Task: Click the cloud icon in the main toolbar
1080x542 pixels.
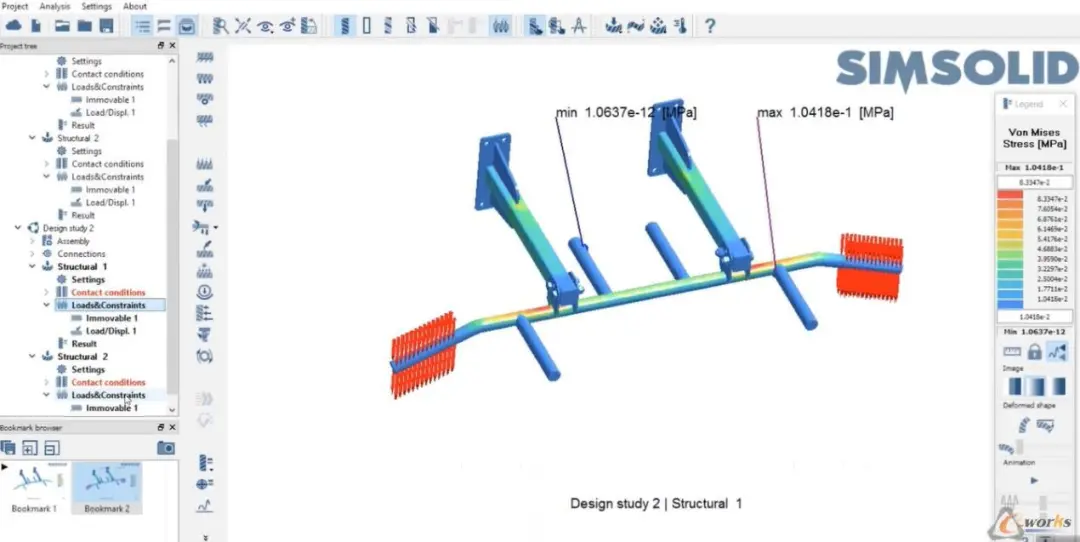Action: [x=14, y=26]
